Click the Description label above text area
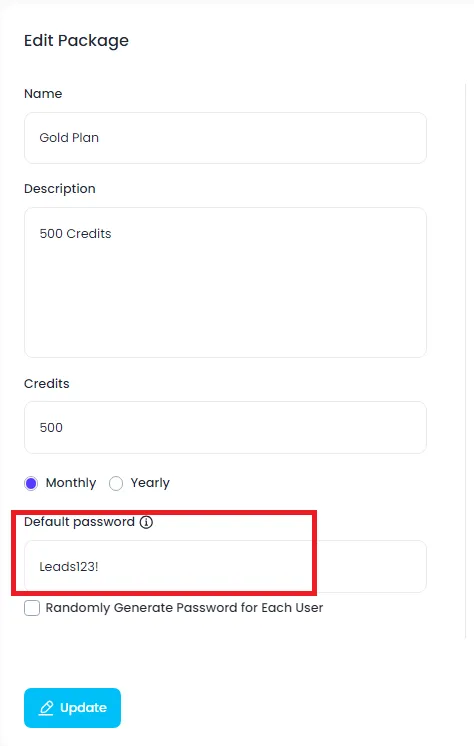Viewport: 474px width, 746px height. [x=59, y=189]
